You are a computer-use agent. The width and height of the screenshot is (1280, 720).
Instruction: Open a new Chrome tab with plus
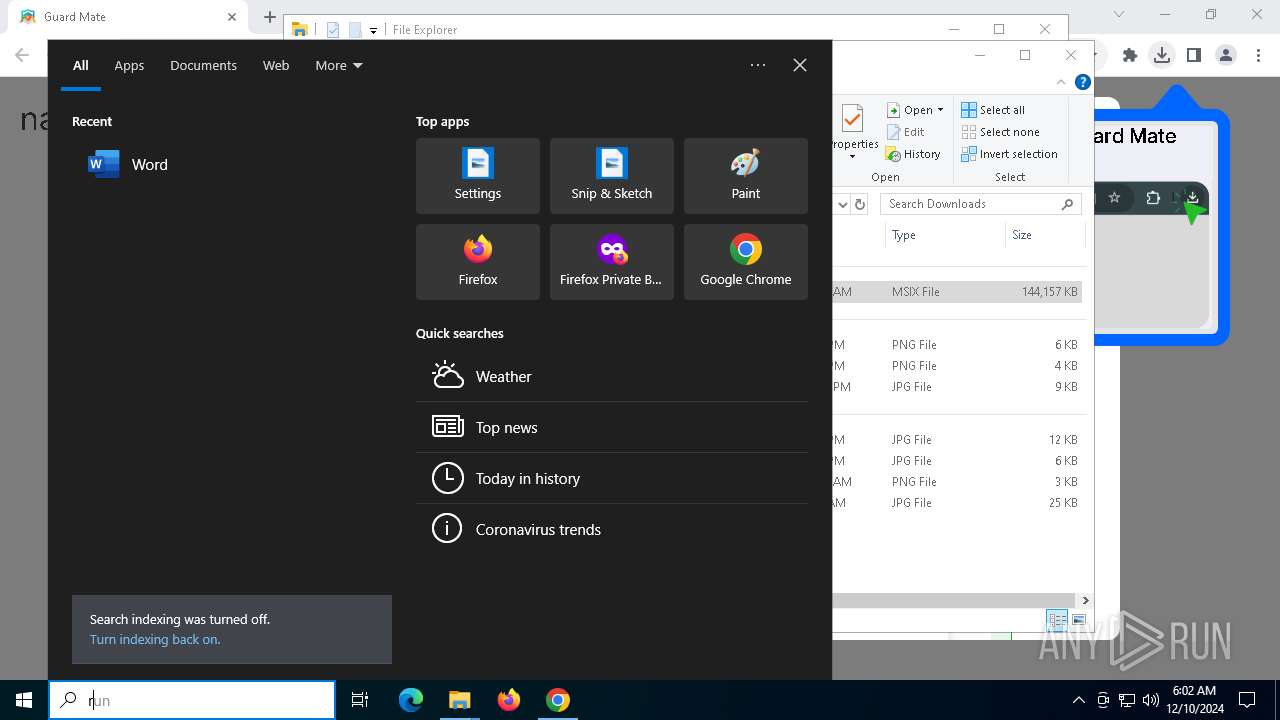(x=270, y=17)
